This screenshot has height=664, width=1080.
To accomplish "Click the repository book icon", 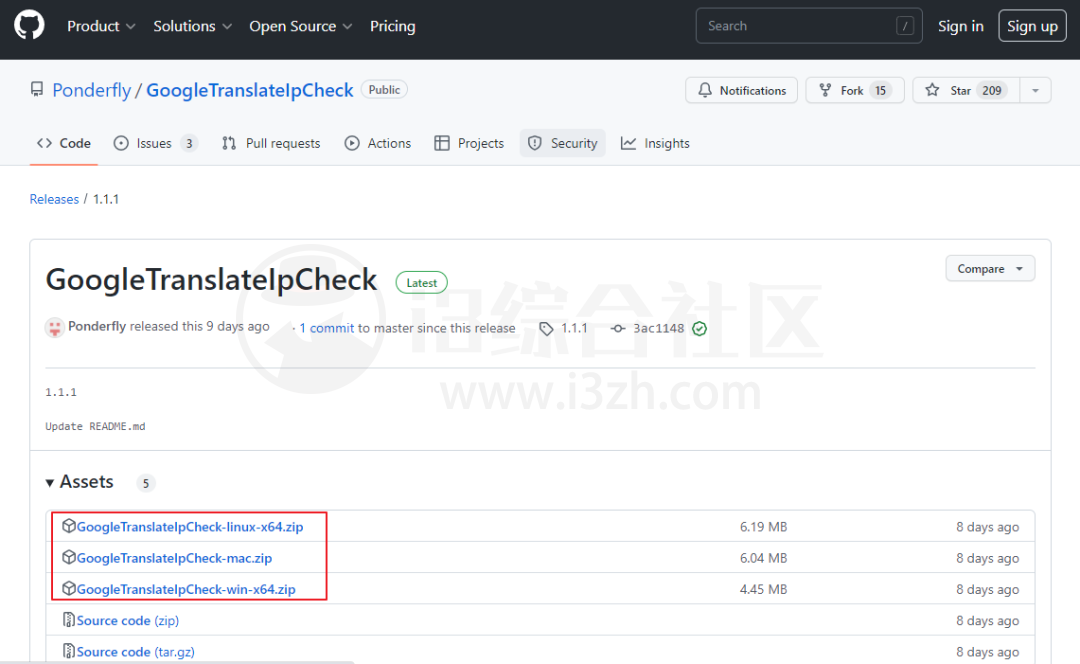I will point(37,90).
